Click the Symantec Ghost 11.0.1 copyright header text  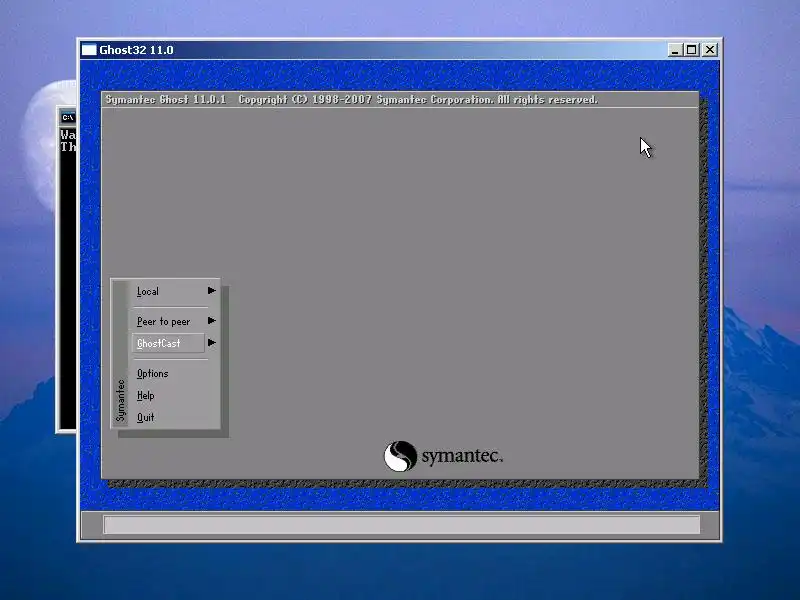352,99
